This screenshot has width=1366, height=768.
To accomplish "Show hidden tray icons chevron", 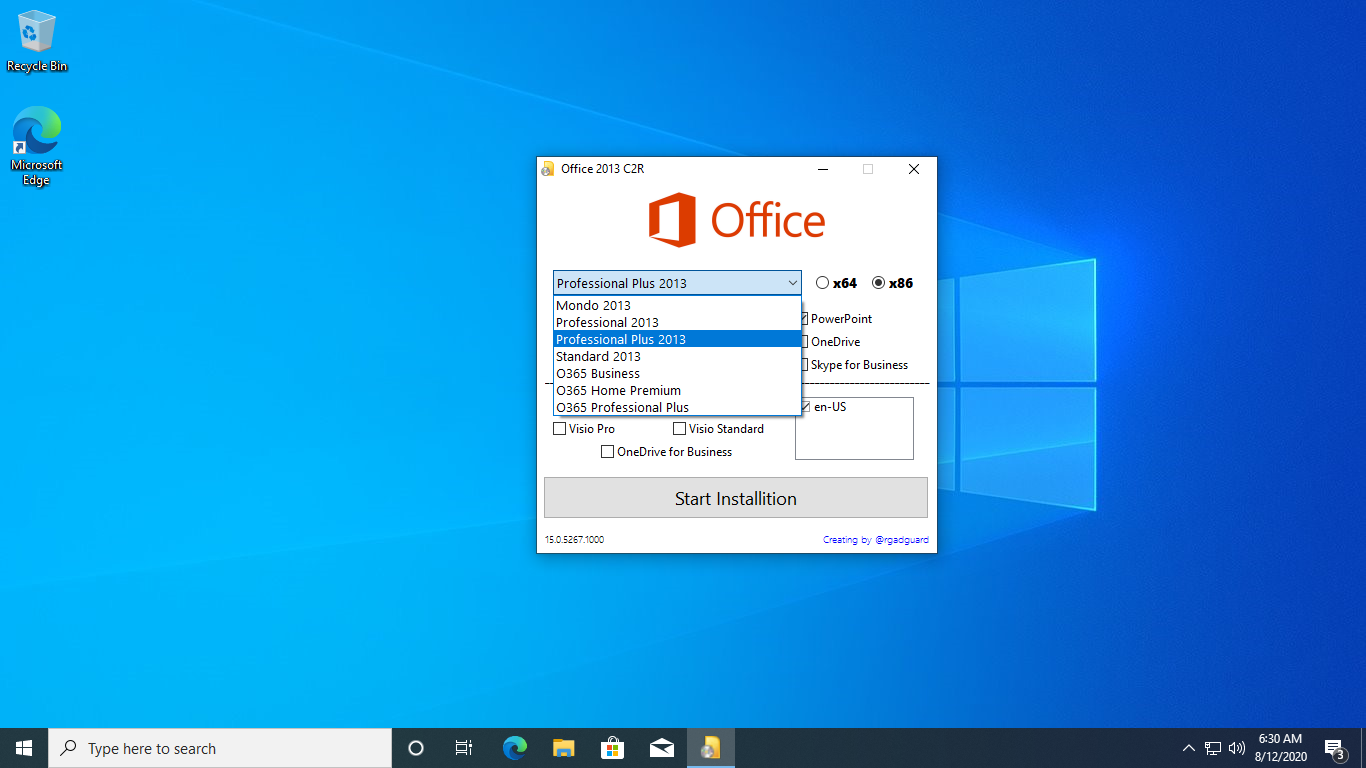I will [x=1188, y=748].
